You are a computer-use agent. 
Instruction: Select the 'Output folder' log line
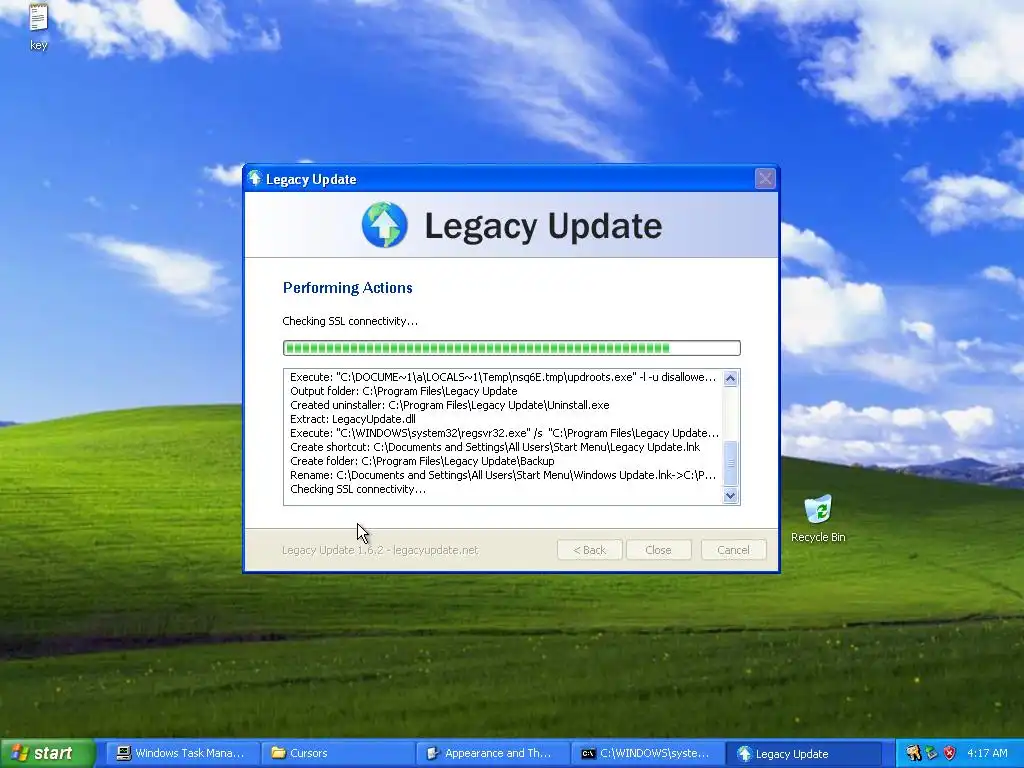pos(404,391)
